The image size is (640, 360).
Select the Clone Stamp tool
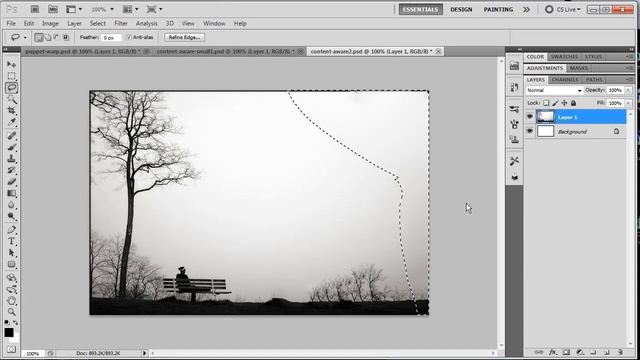11,158
